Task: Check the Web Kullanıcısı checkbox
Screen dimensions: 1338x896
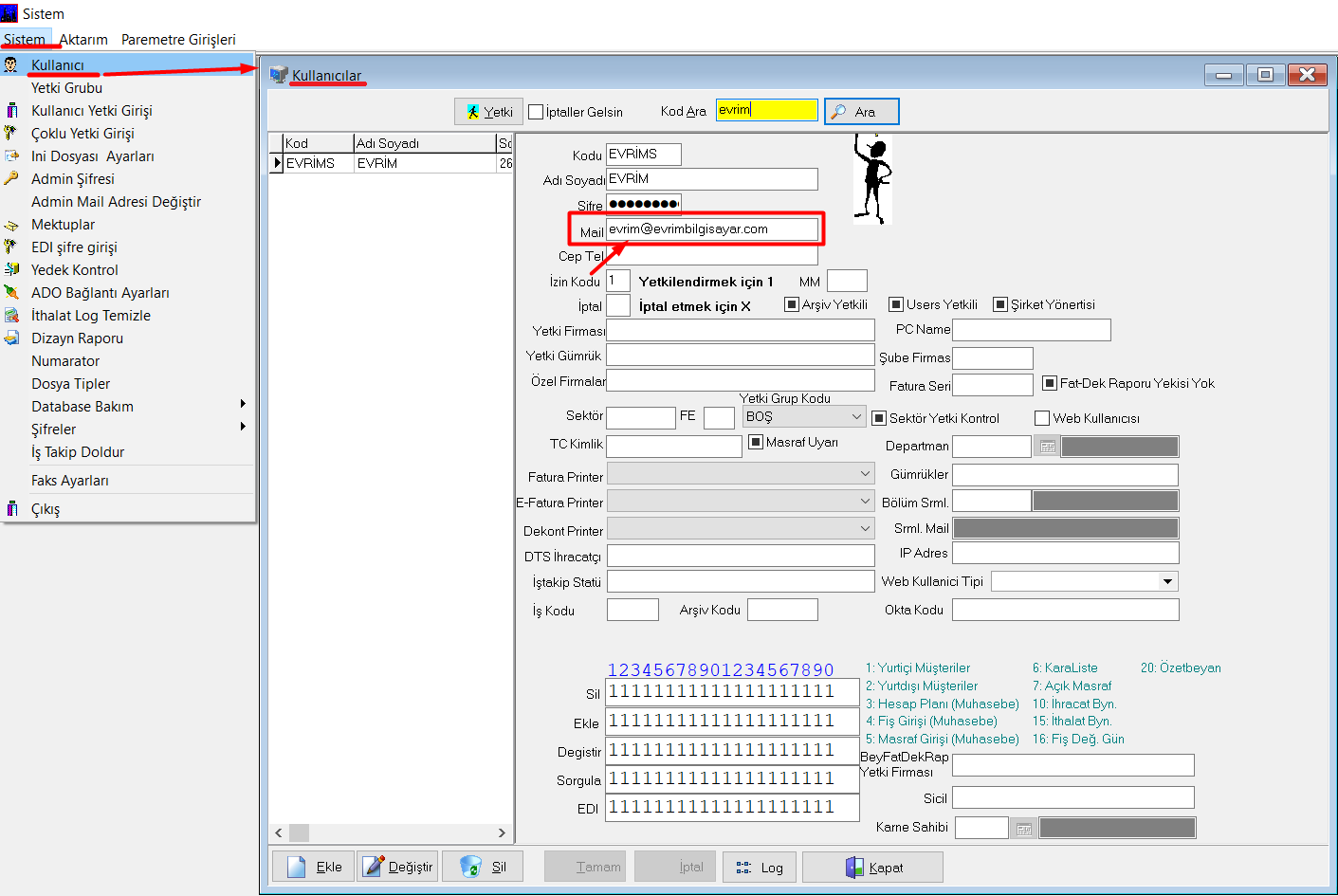Action: [1042, 418]
